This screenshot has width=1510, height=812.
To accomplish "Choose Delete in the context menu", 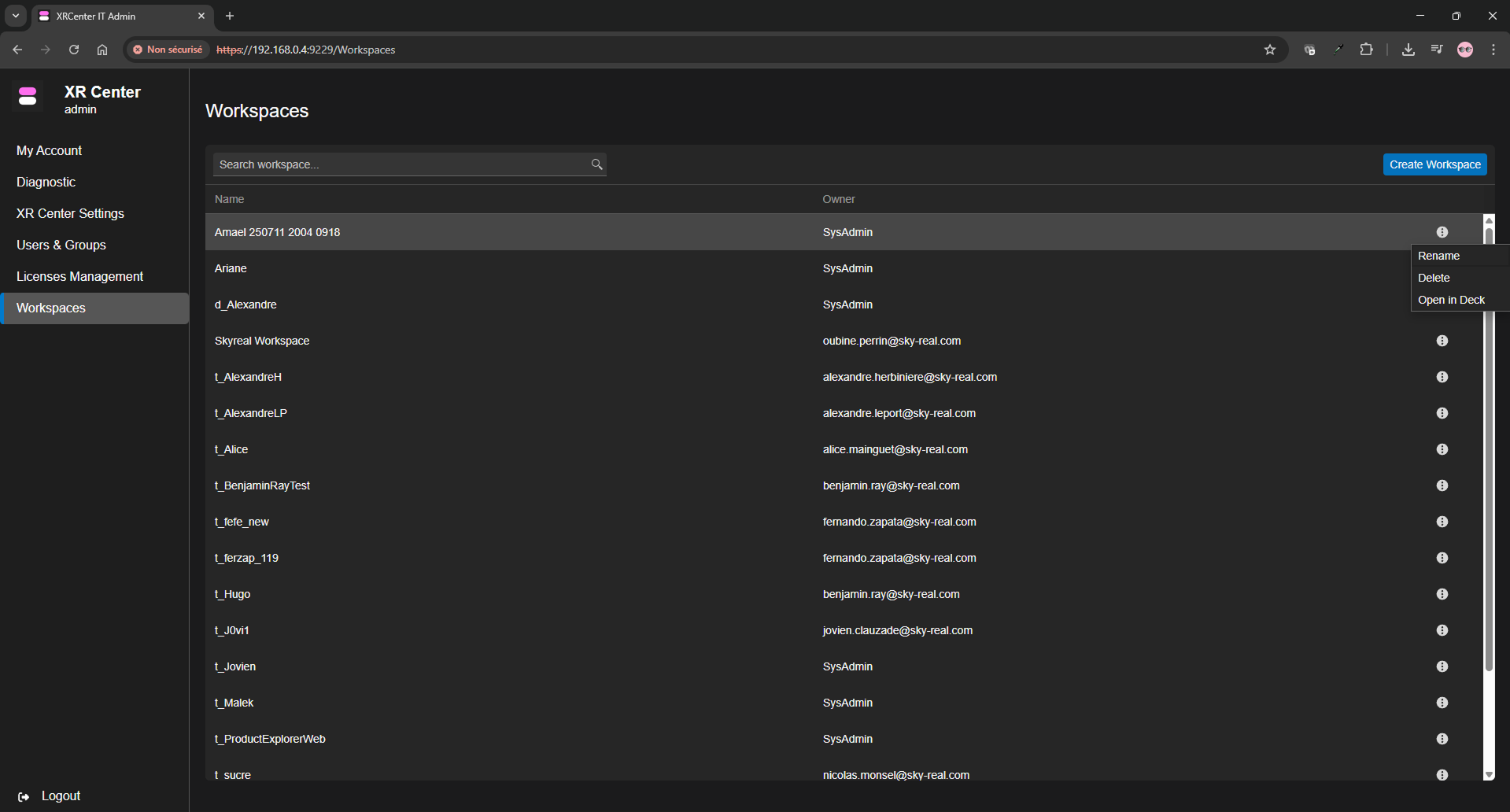I will 1434,278.
